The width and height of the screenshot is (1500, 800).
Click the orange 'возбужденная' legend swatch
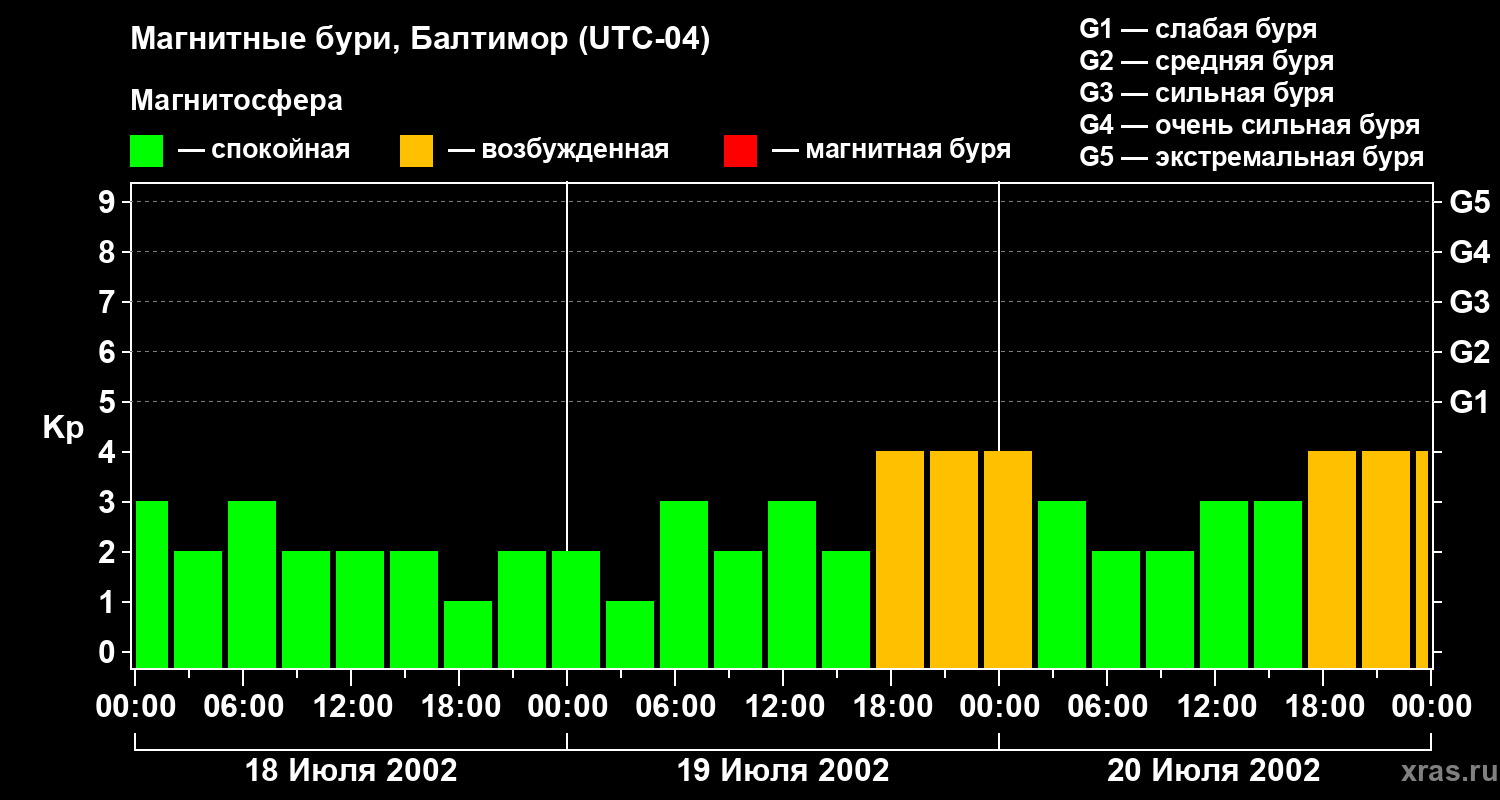(416, 151)
